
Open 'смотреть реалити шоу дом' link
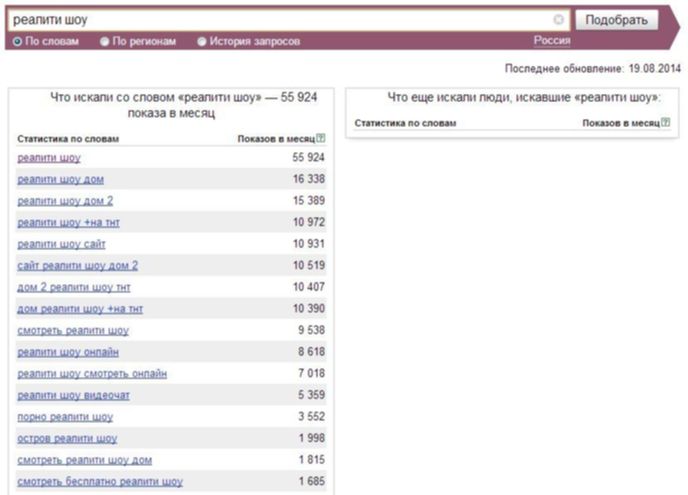pos(85,460)
